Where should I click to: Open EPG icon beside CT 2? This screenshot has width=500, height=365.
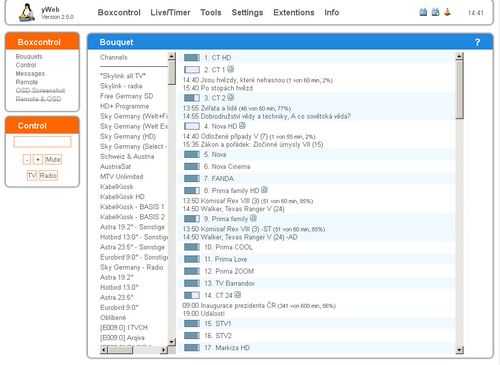click(231, 97)
